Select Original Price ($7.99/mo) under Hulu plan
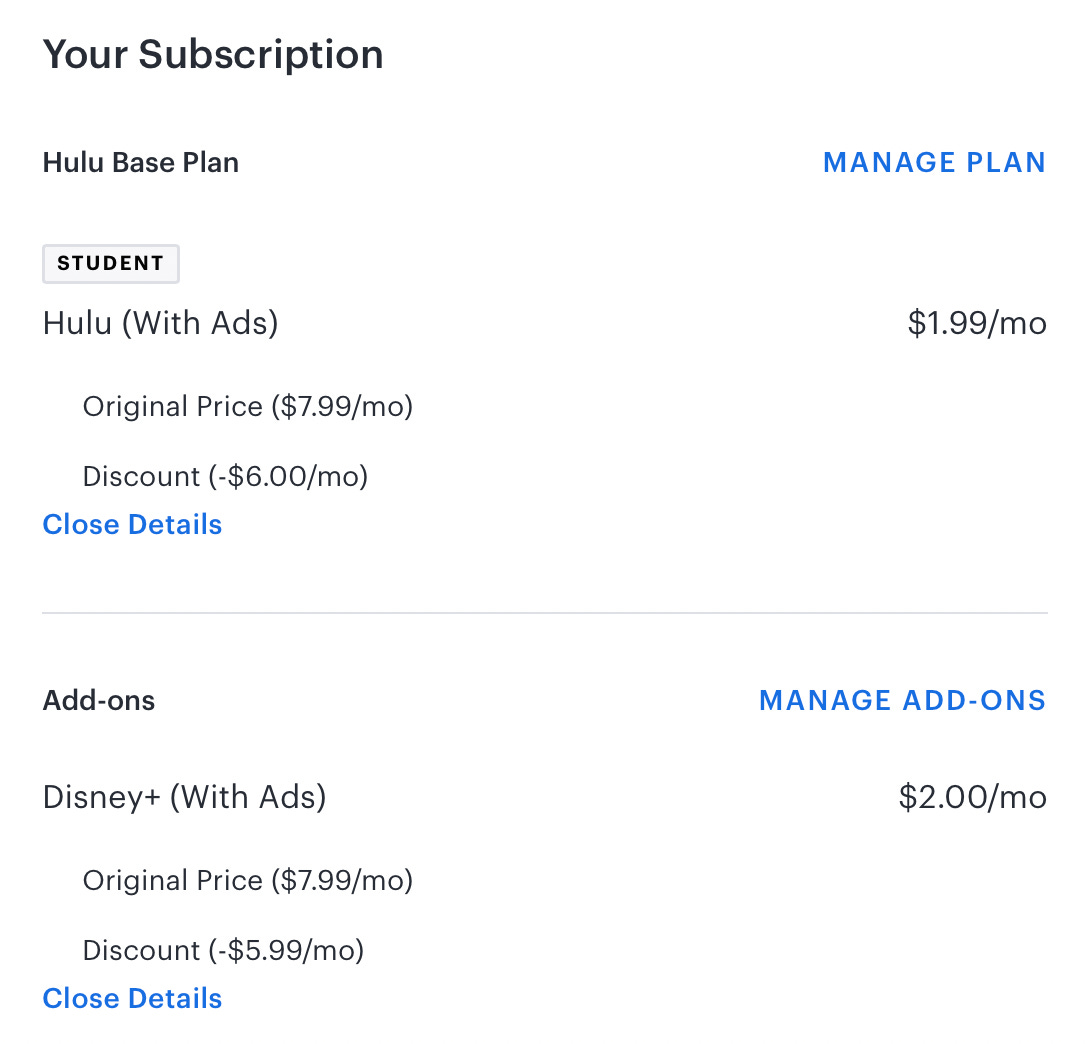 click(x=248, y=406)
